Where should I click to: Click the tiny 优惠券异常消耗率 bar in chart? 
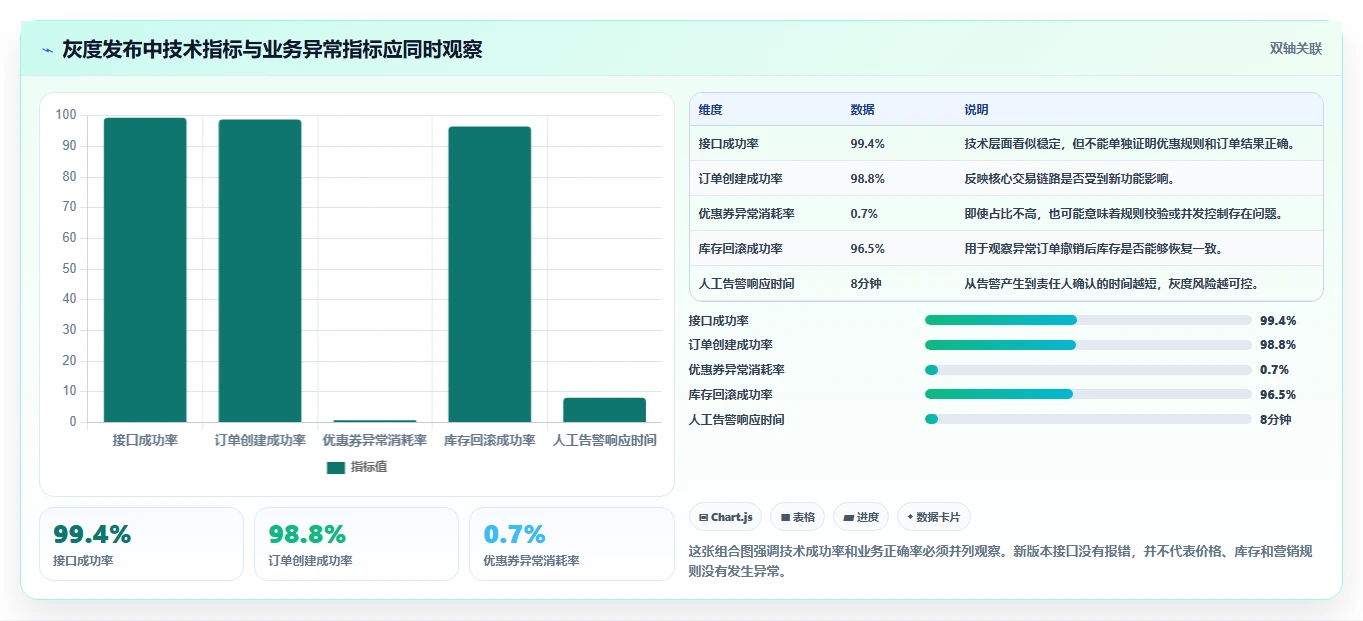pyautogui.click(x=375, y=421)
